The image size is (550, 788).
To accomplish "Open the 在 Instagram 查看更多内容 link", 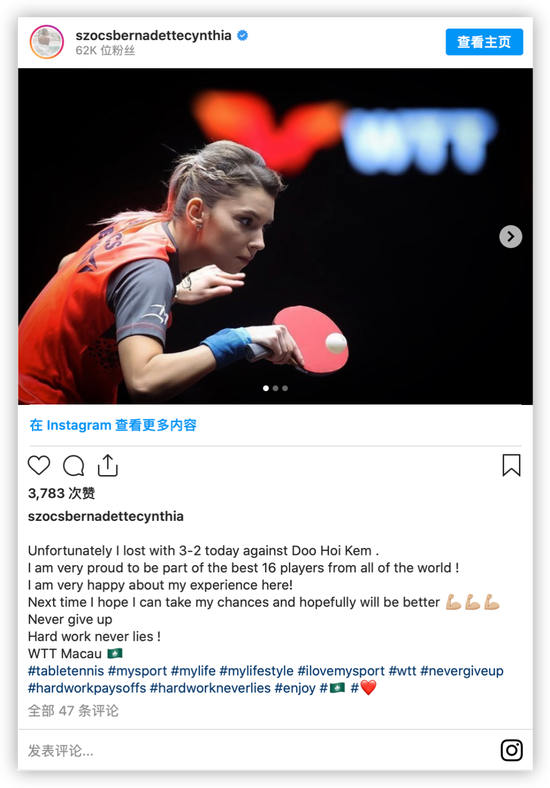I will coord(113,425).
